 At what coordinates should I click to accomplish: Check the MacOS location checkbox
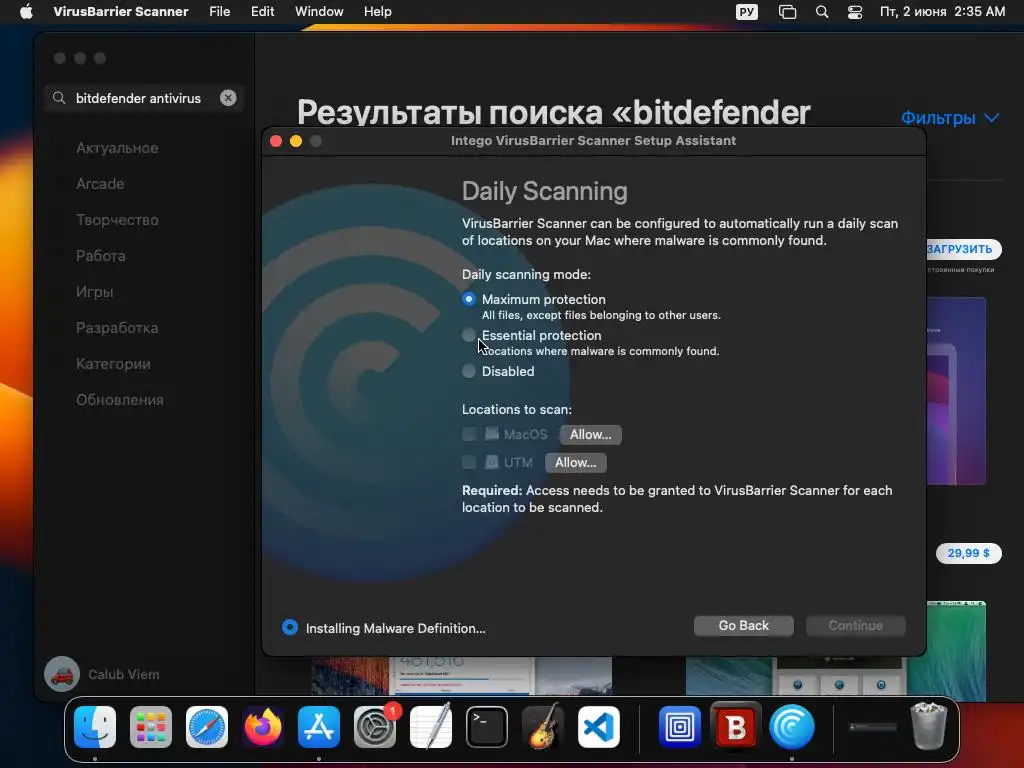coord(469,434)
